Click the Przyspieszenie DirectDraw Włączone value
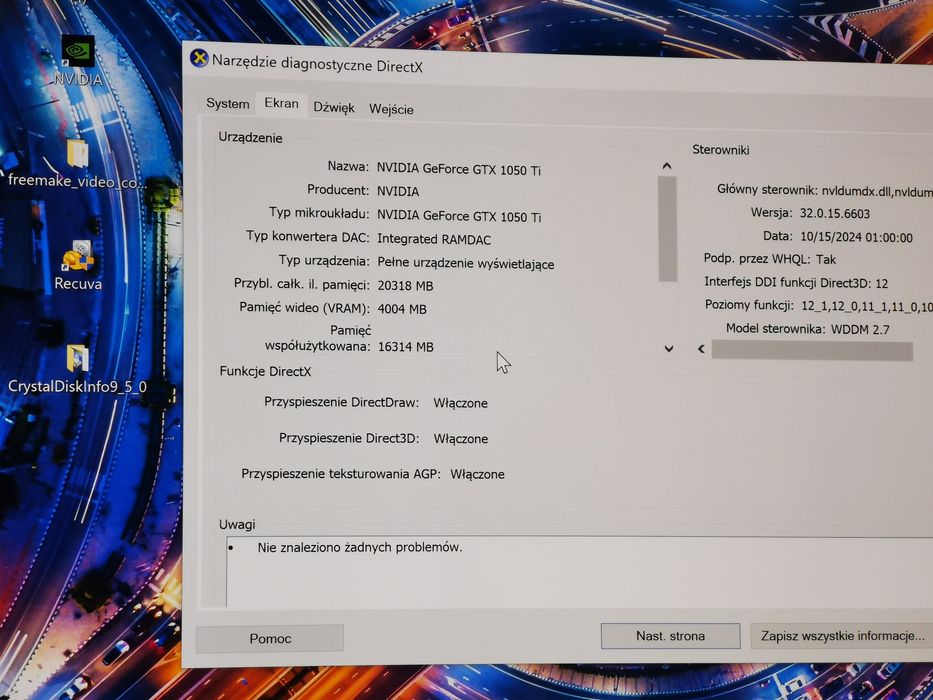The height and width of the screenshot is (700, 933). (461, 404)
